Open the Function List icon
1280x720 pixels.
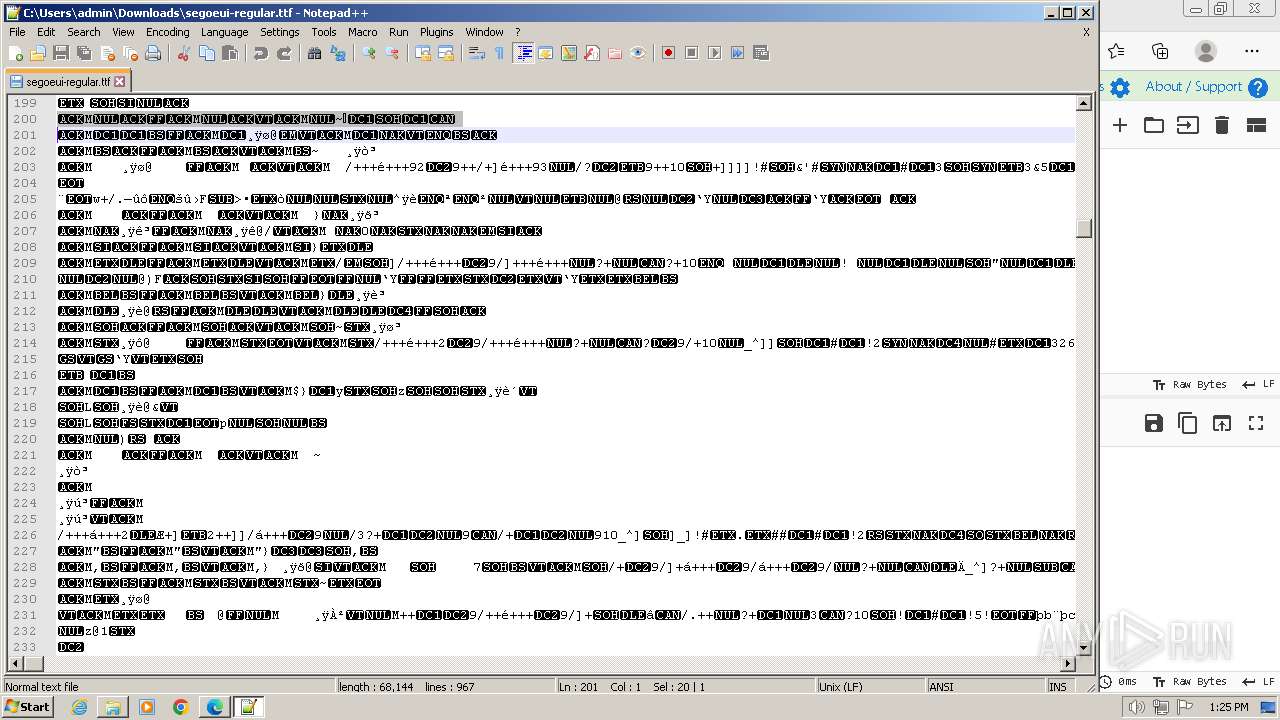pyautogui.click(x=592, y=53)
